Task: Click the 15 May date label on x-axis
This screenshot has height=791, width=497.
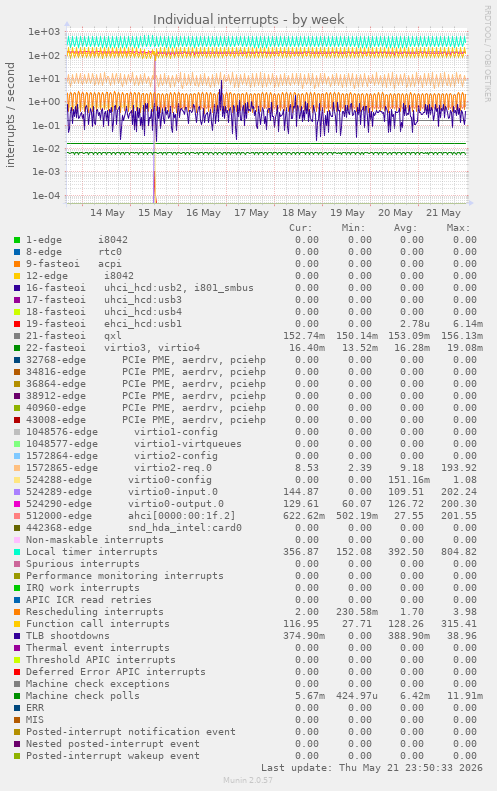Action: click(x=155, y=213)
